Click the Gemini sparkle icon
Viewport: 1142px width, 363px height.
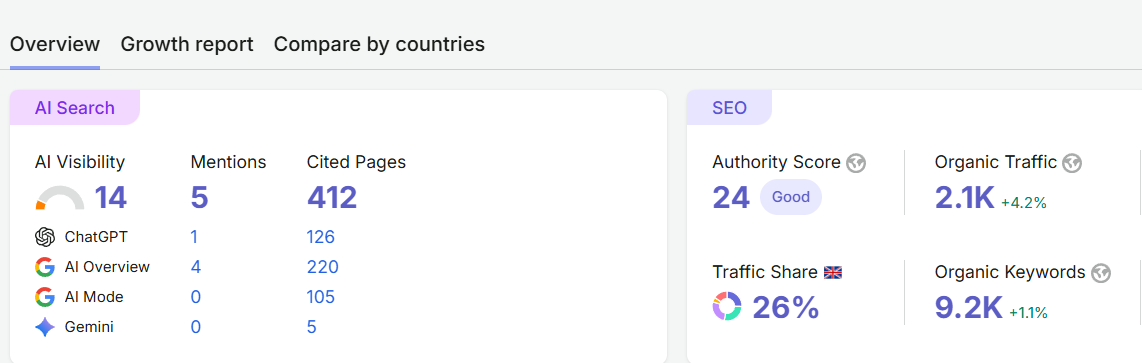tap(45, 327)
